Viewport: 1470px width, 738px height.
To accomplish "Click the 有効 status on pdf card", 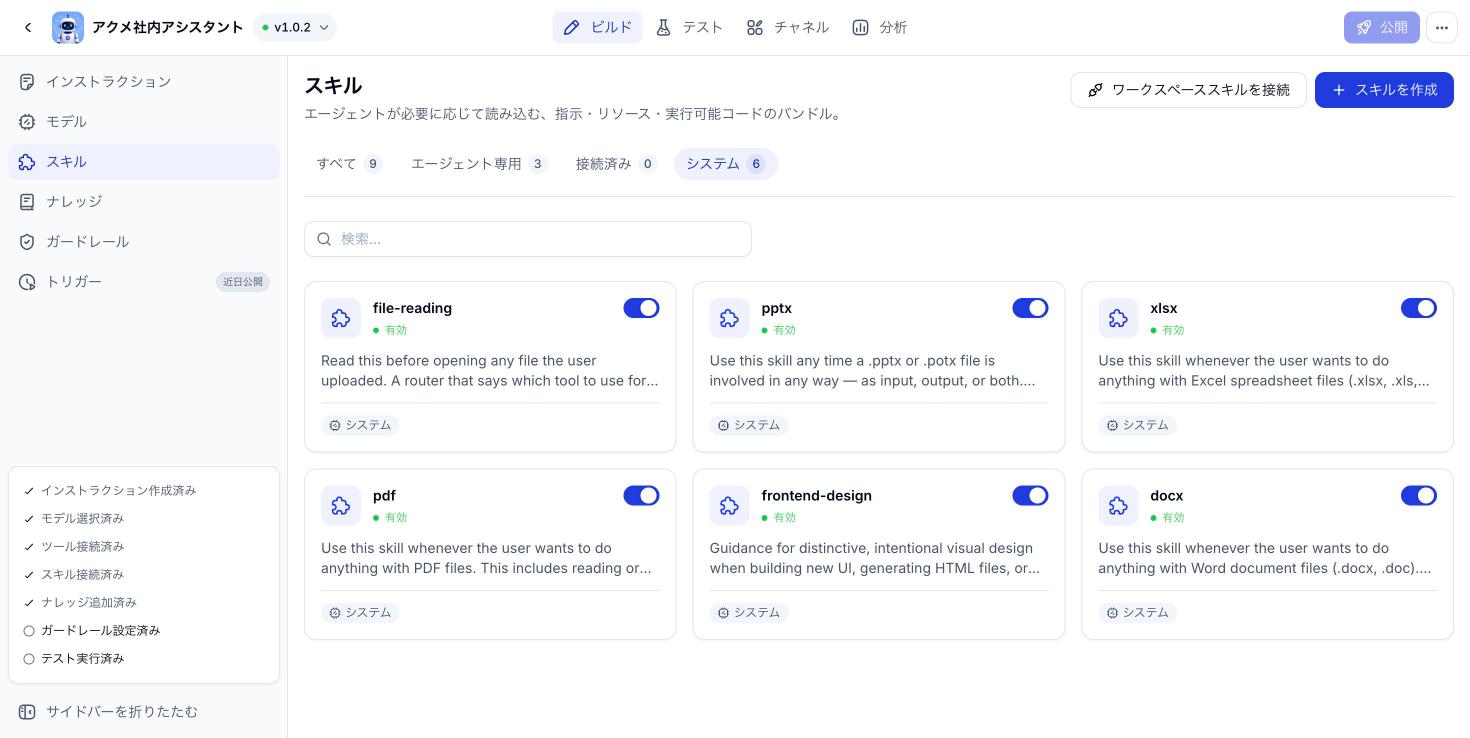I will point(390,518).
